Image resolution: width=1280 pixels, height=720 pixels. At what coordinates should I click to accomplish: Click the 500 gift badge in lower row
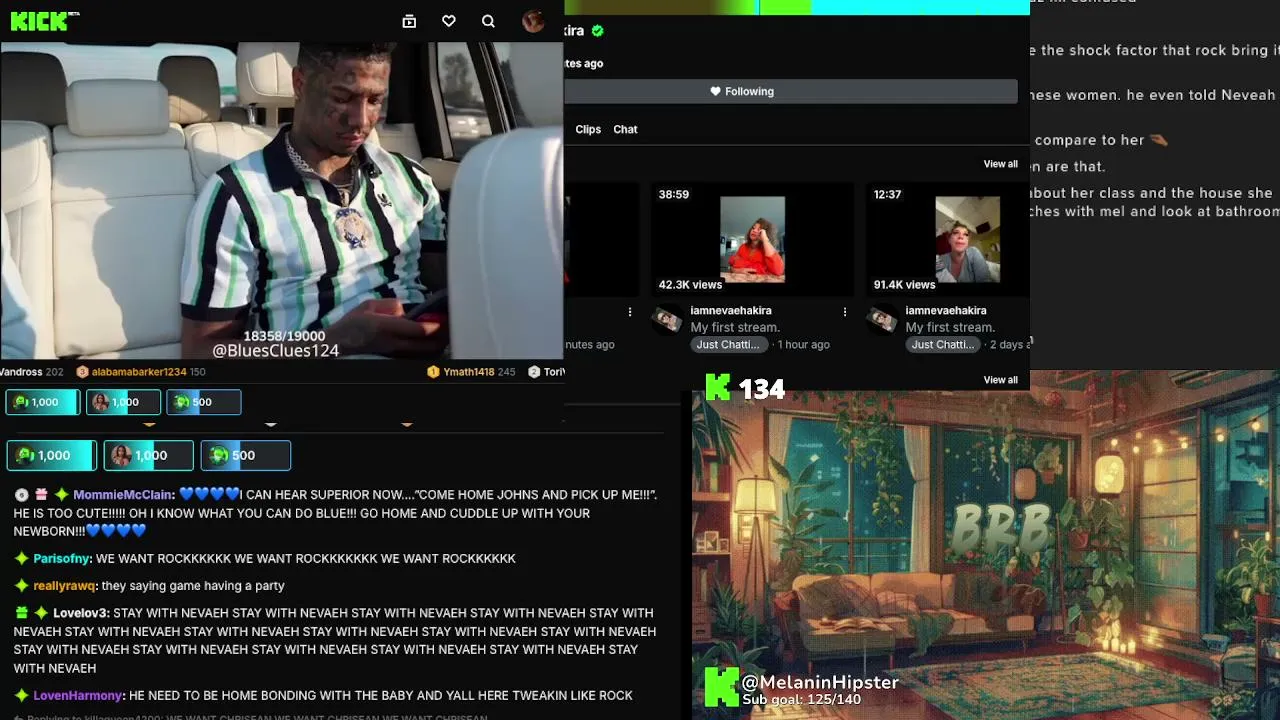(x=246, y=456)
